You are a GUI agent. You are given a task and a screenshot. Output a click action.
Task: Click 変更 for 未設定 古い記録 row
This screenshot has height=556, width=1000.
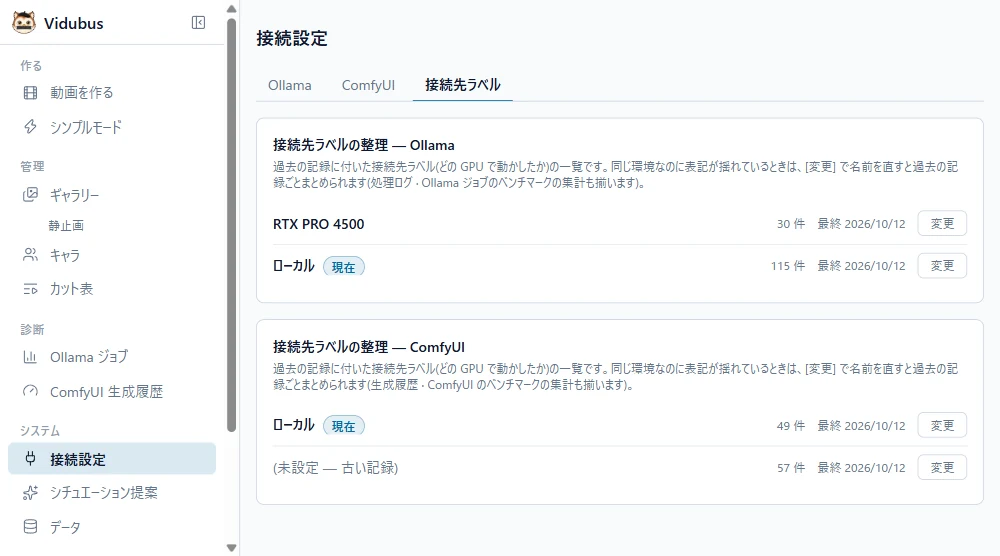[942, 467]
